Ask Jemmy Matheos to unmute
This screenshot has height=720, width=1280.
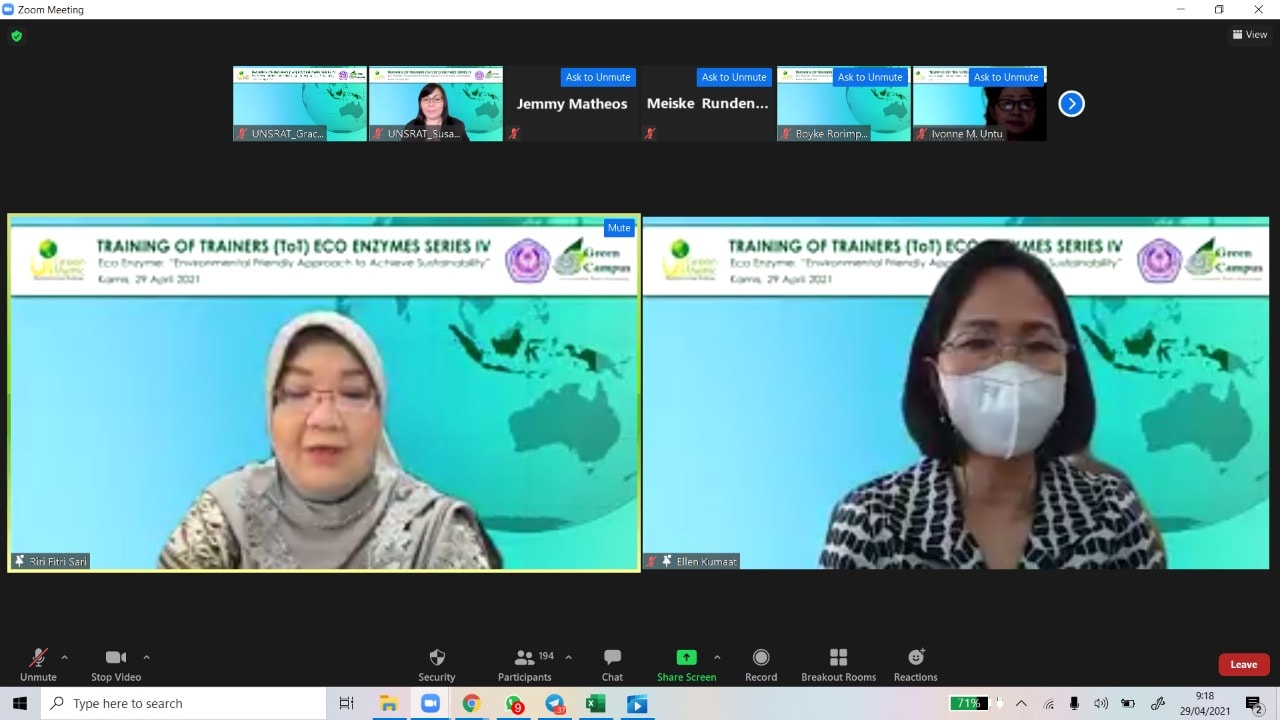(598, 77)
